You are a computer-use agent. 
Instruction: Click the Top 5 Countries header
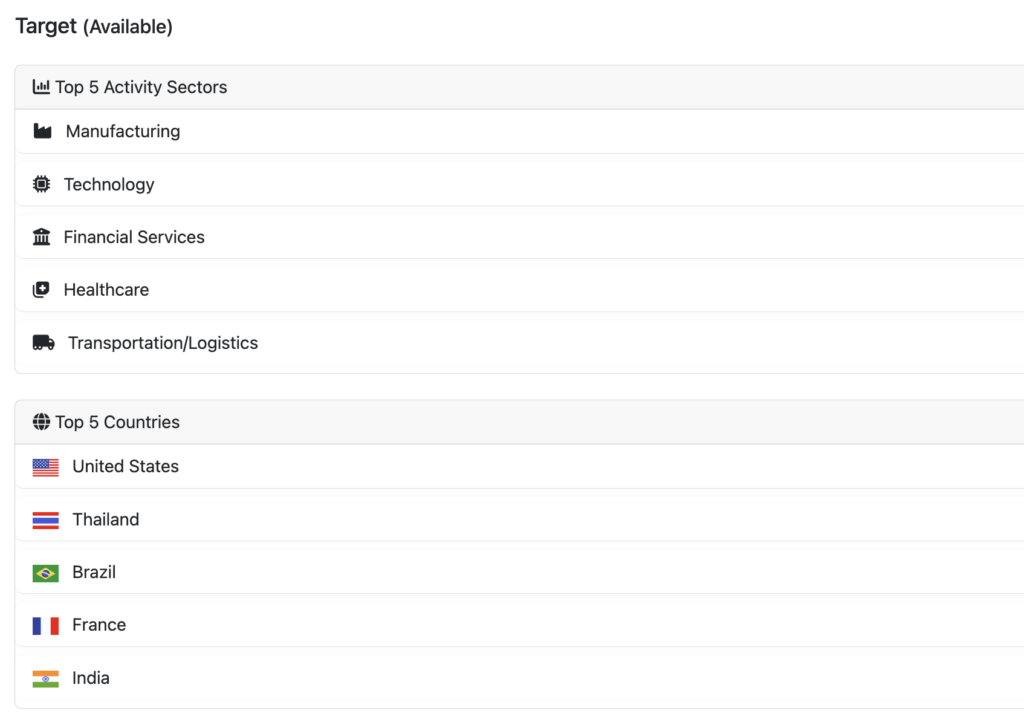click(117, 422)
